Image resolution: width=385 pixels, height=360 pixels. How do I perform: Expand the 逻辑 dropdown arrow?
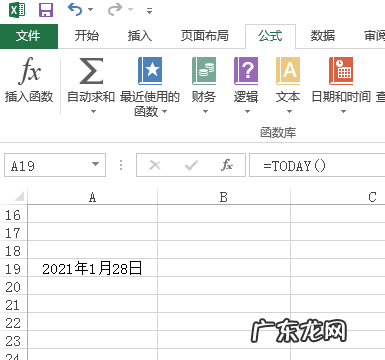pos(247,111)
